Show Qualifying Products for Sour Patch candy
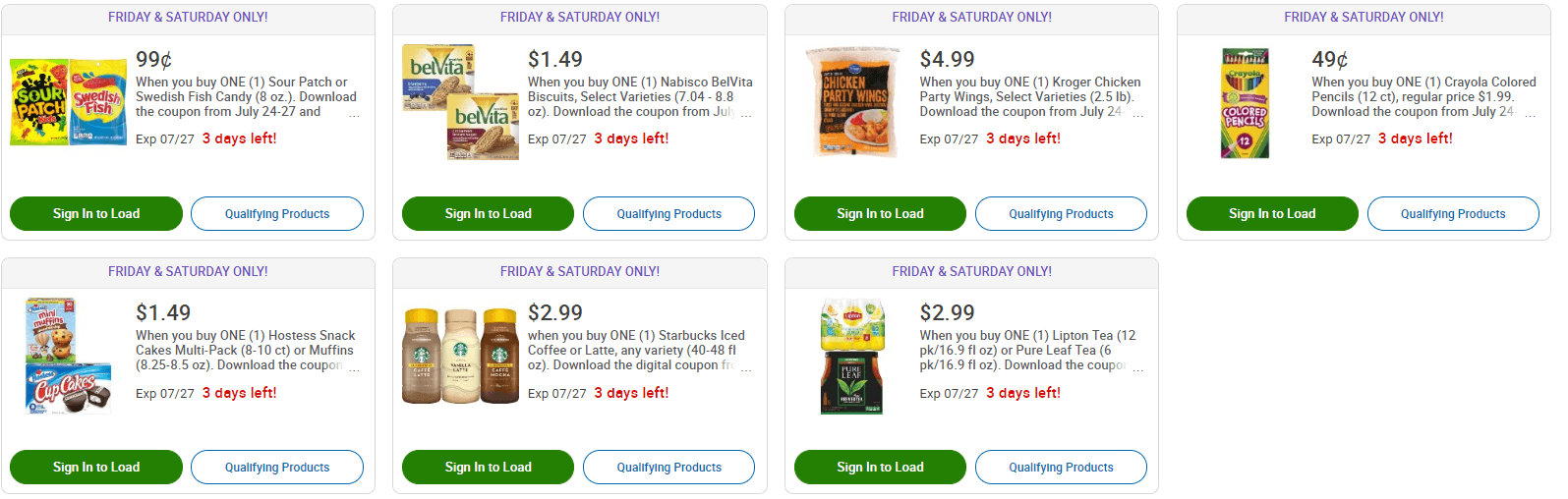 point(277,213)
